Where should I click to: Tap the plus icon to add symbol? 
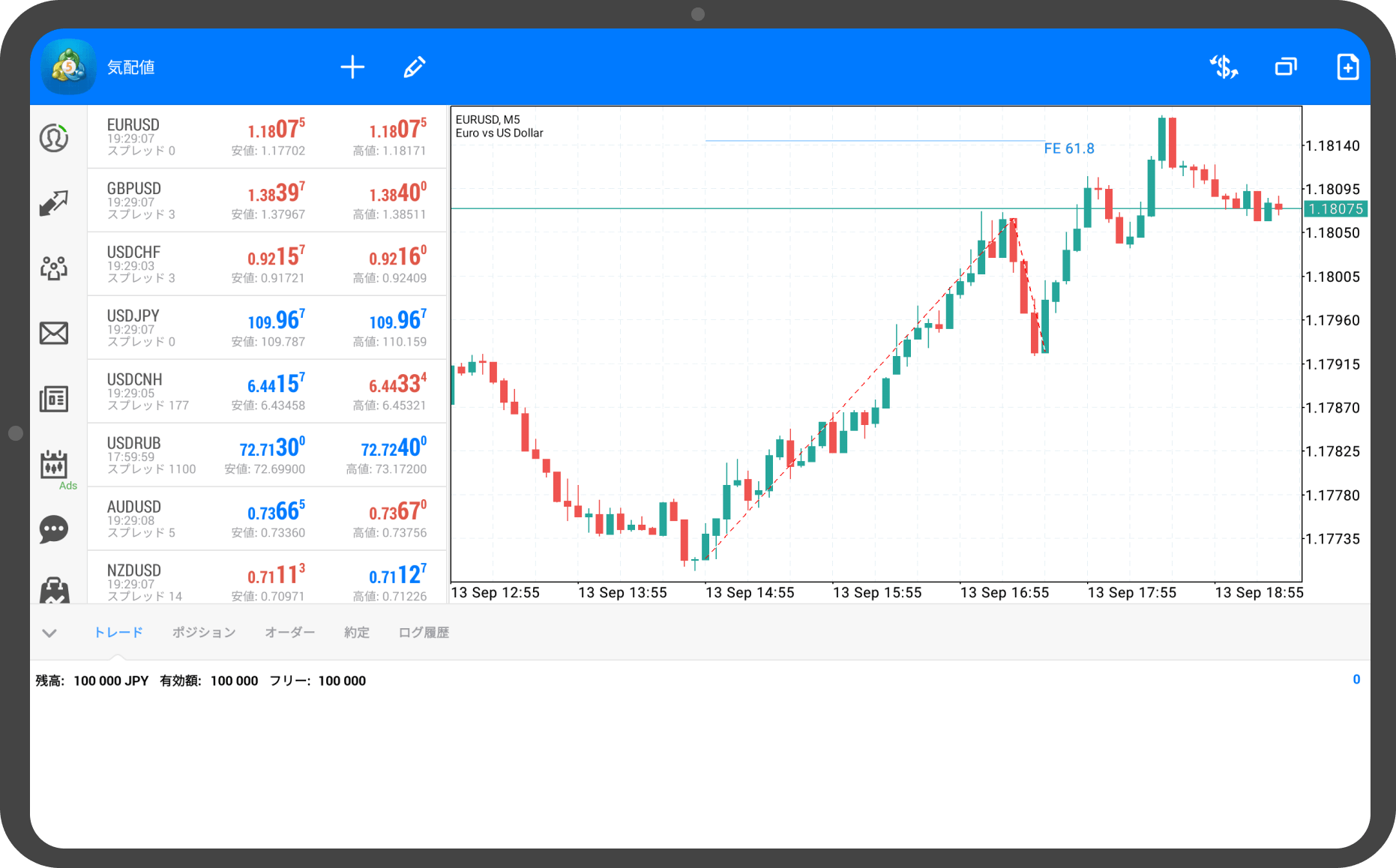pos(352,67)
